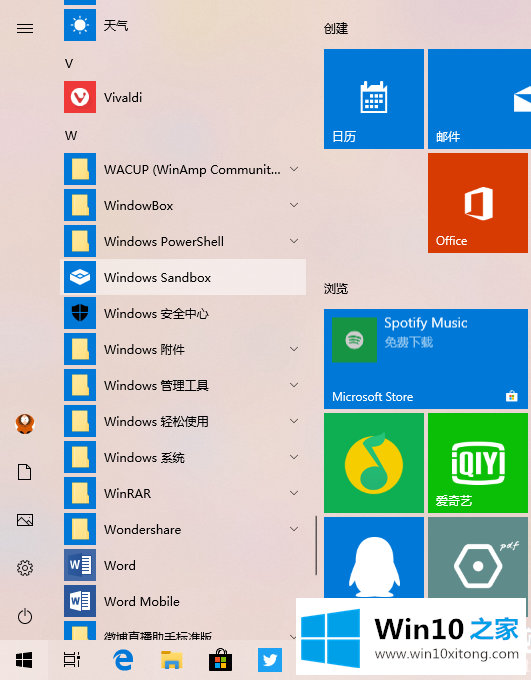Expand the WindowBox folder chevron
The height and width of the screenshot is (680, 531).
point(294,205)
